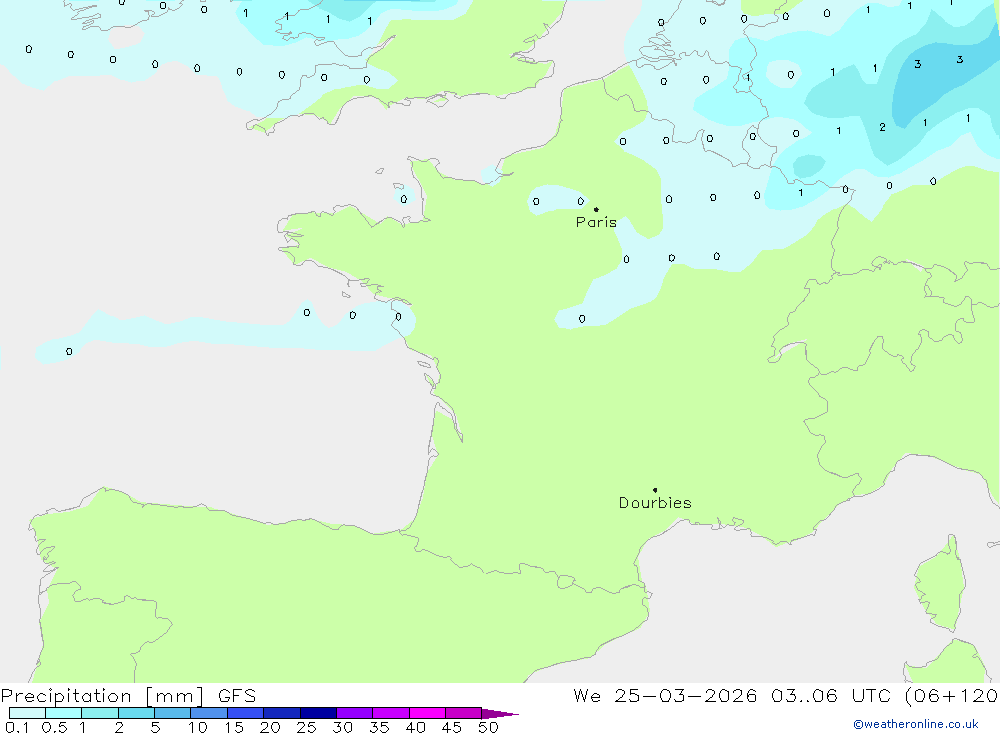Click the "(06+120" forecast run text
This screenshot has height=733, width=1000.
click(952, 696)
